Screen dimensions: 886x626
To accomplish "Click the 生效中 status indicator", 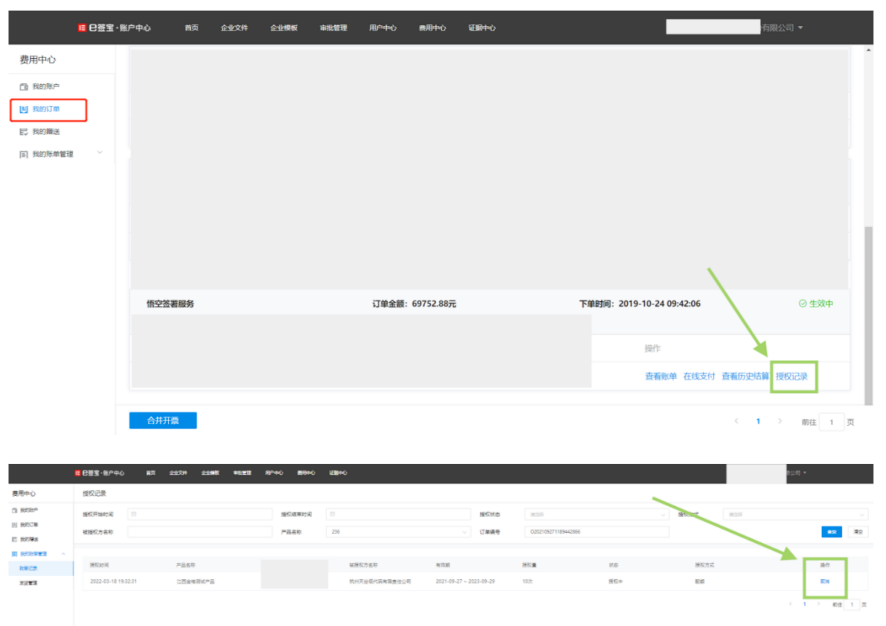I will point(816,303).
